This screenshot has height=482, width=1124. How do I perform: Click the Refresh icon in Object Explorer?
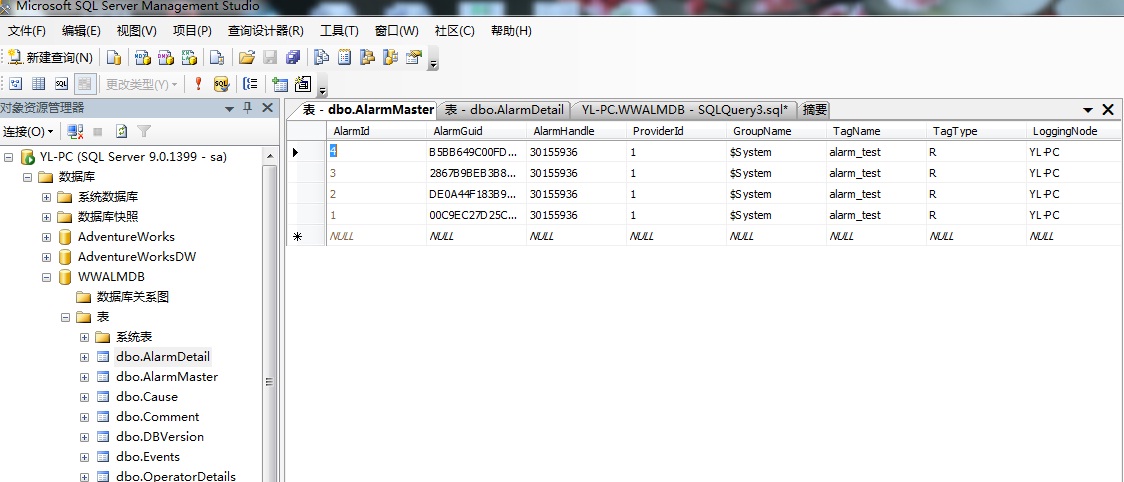coord(121,132)
